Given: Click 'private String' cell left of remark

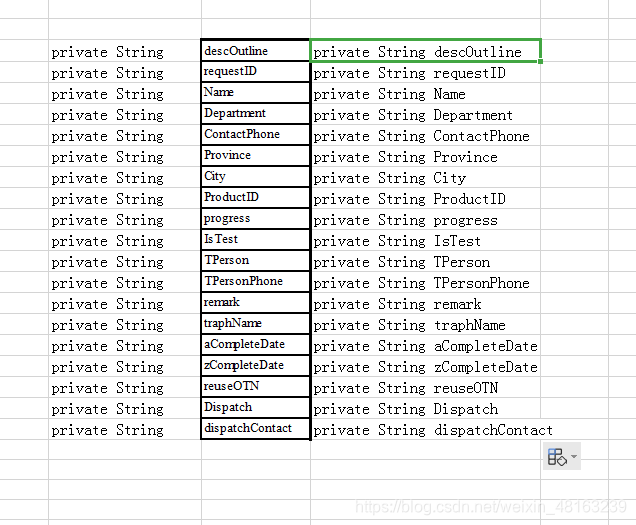Looking at the screenshot, I should pos(125,303).
